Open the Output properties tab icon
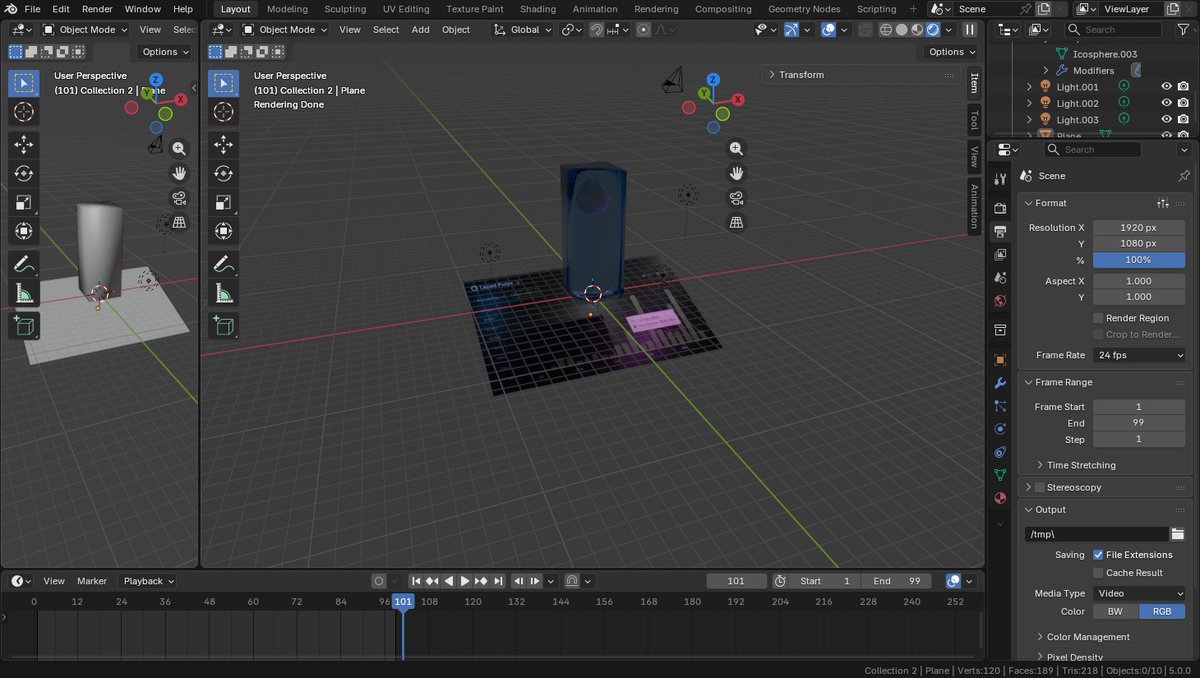This screenshot has width=1200, height=678. tap(1000, 231)
